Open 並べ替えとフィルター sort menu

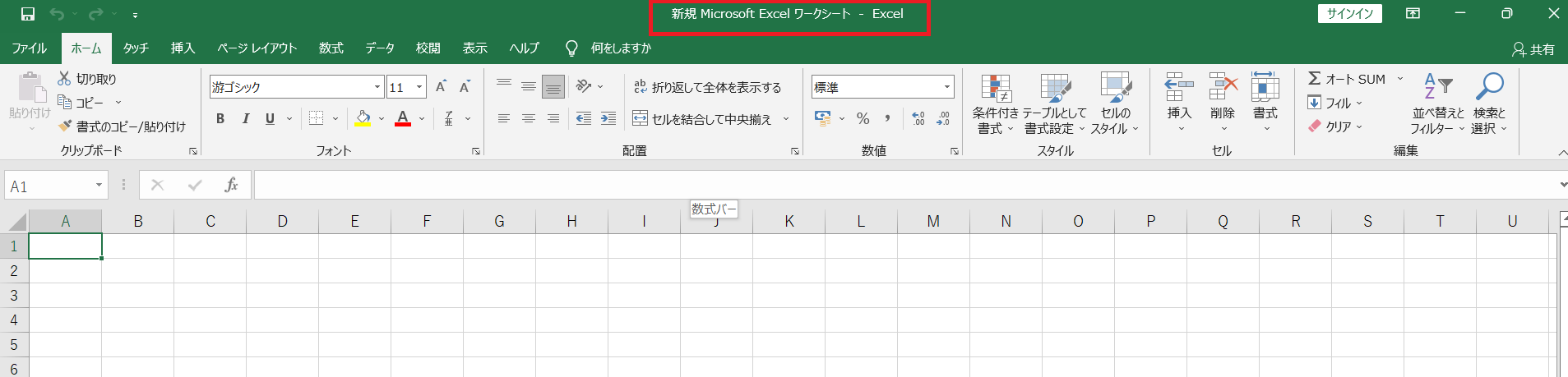click(1438, 103)
